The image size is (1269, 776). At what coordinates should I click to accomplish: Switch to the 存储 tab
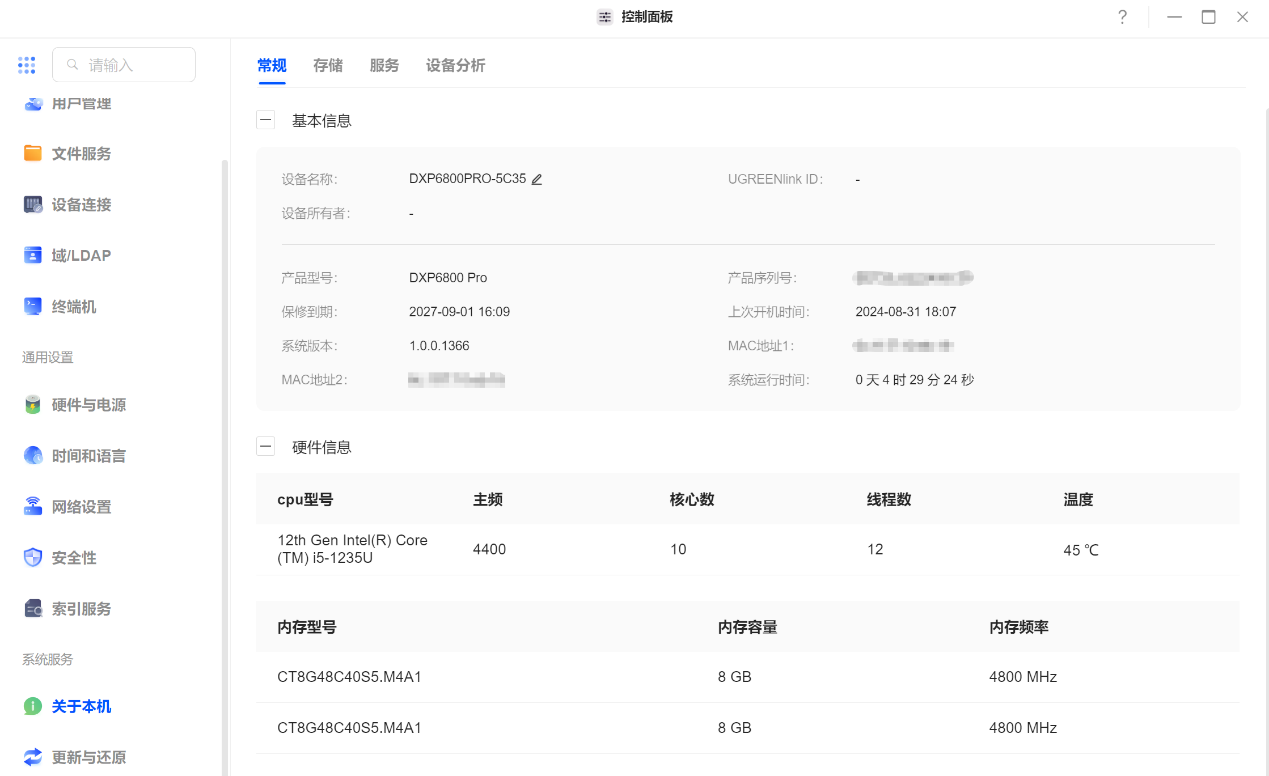coord(328,65)
